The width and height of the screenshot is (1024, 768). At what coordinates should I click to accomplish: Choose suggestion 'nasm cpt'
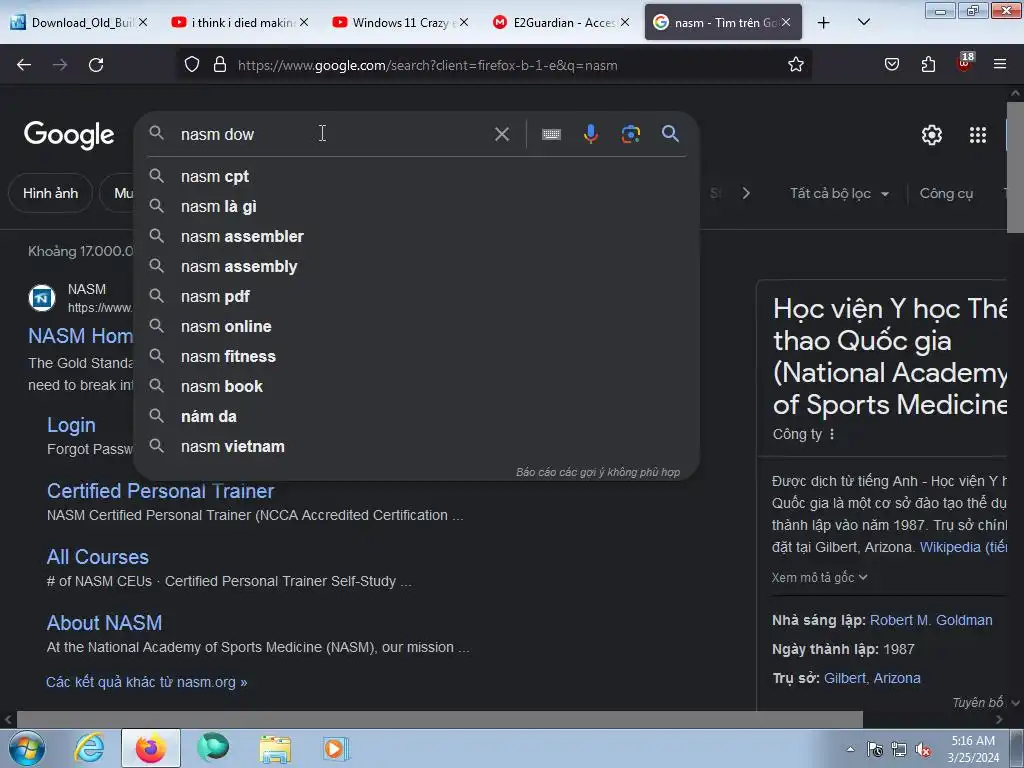pyautogui.click(x=417, y=176)
